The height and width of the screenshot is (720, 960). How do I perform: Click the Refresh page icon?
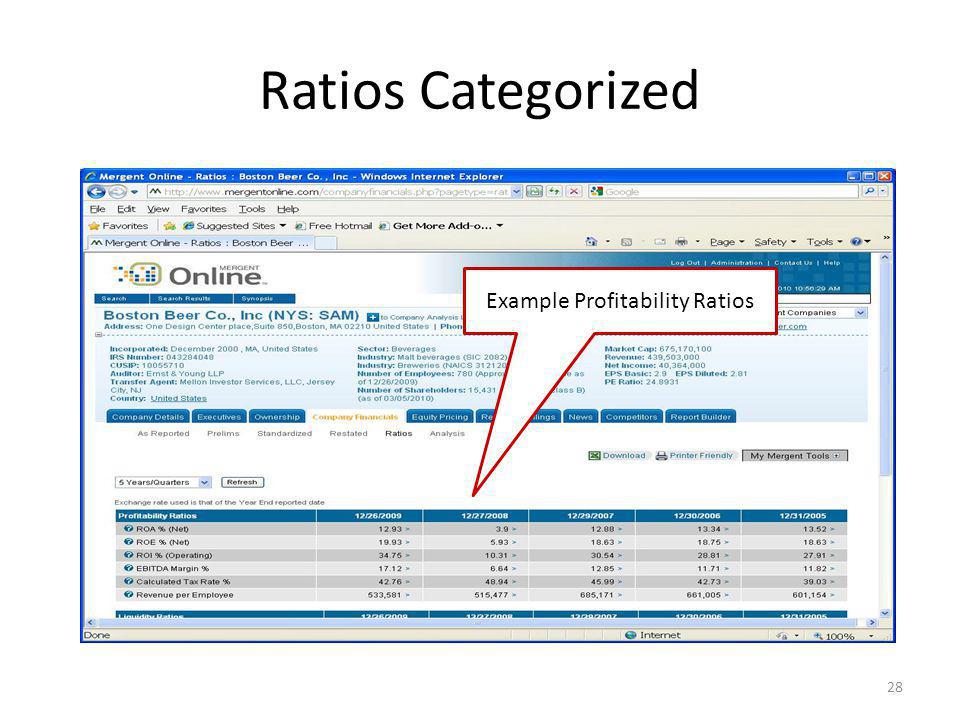coord(553,192)
